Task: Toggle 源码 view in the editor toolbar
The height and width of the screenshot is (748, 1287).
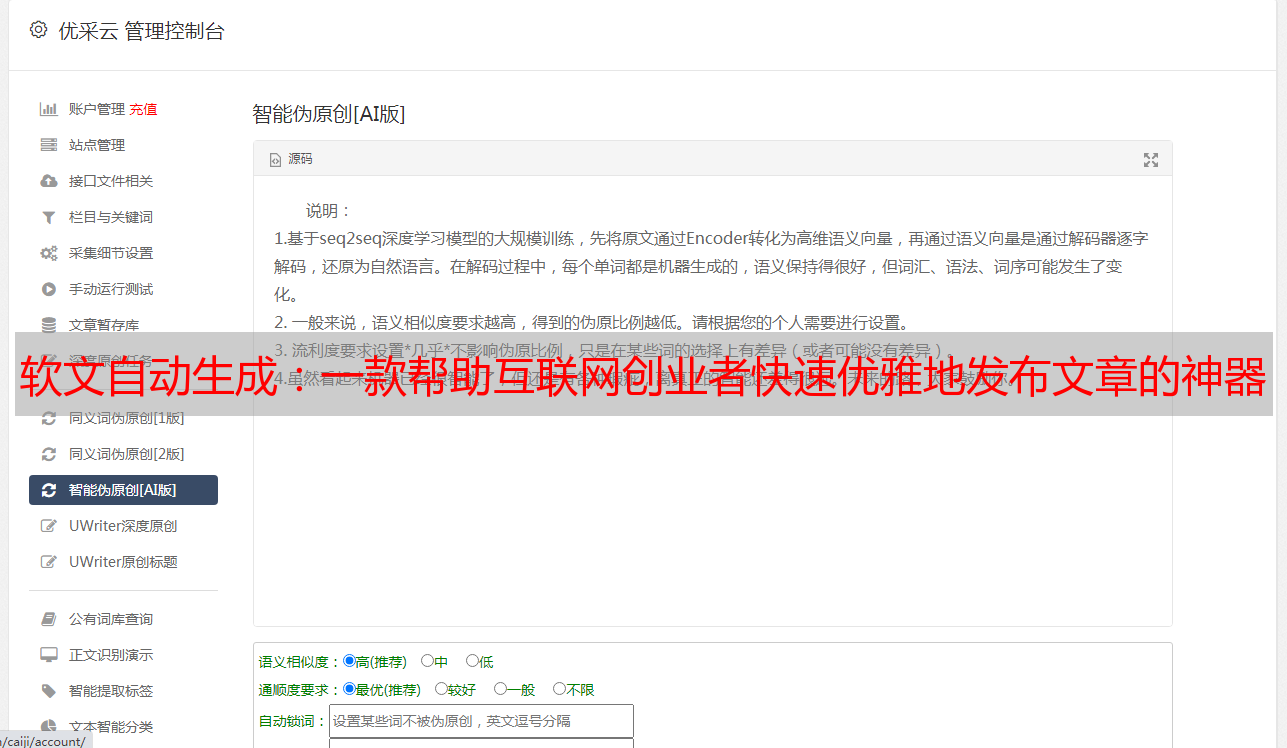Action: 291,159
